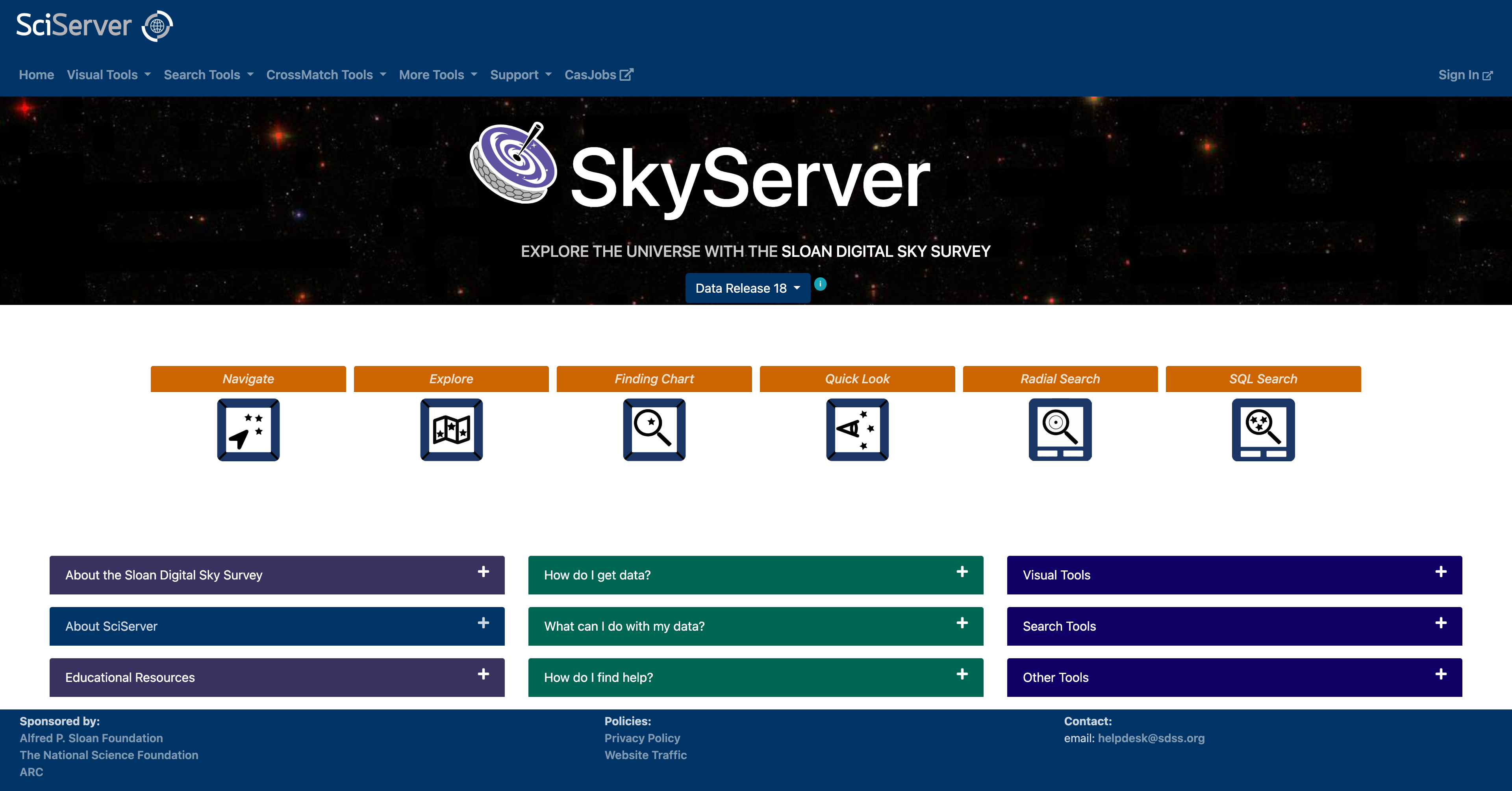Open The National Science Foundation link

pos(109,755)
